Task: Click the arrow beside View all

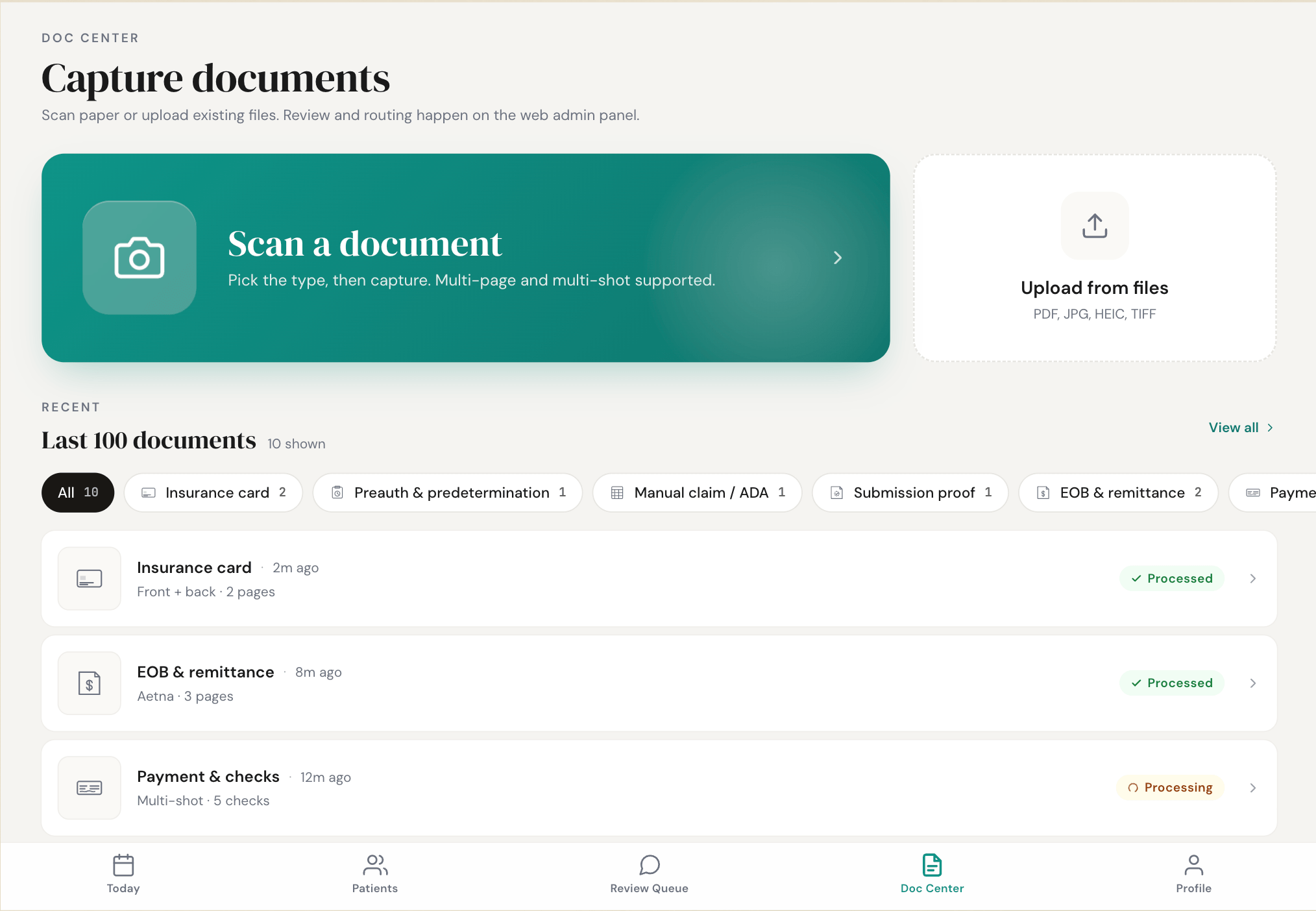Action: point(1270,428)
